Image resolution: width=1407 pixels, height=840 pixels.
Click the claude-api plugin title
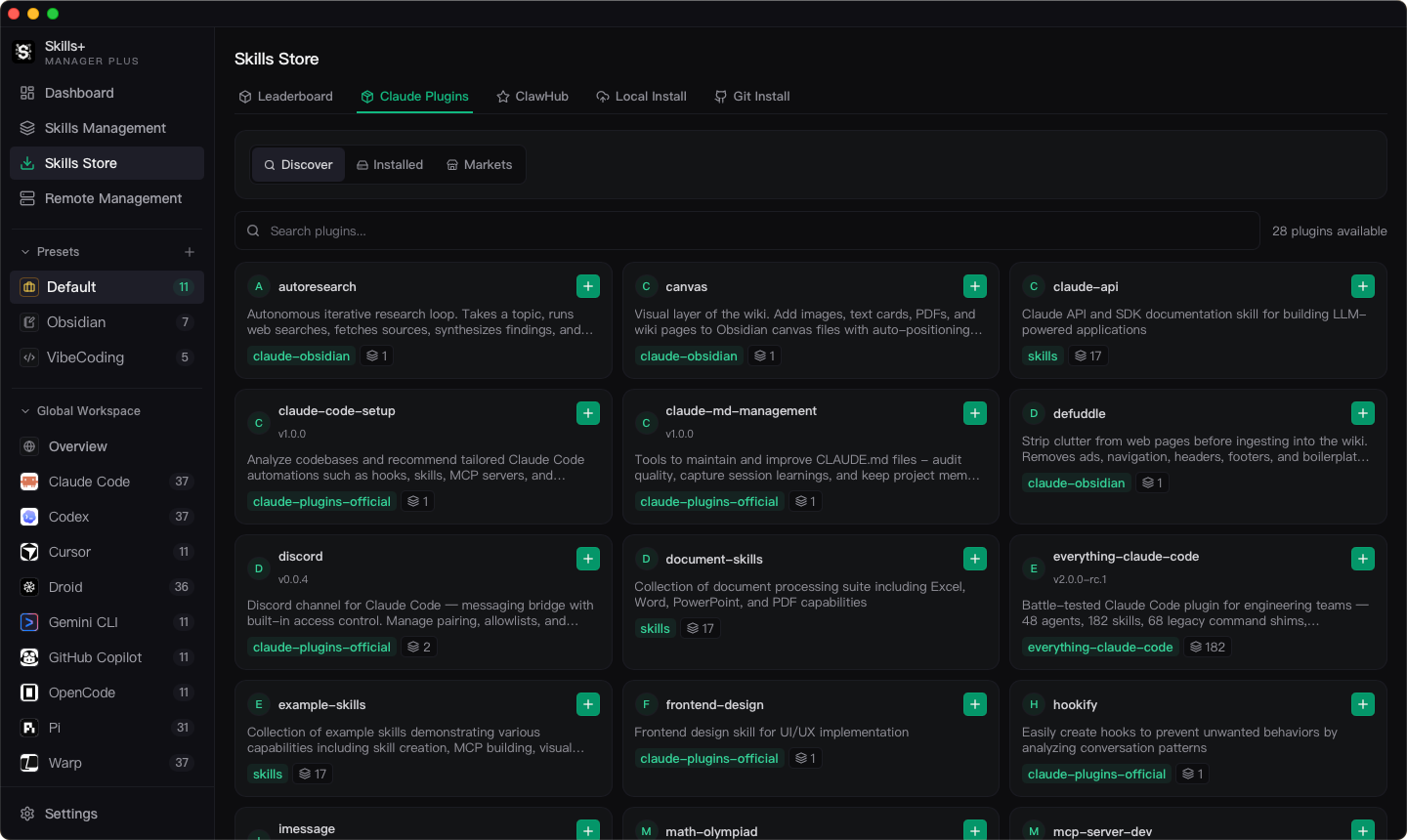[x=1086, y=287]
